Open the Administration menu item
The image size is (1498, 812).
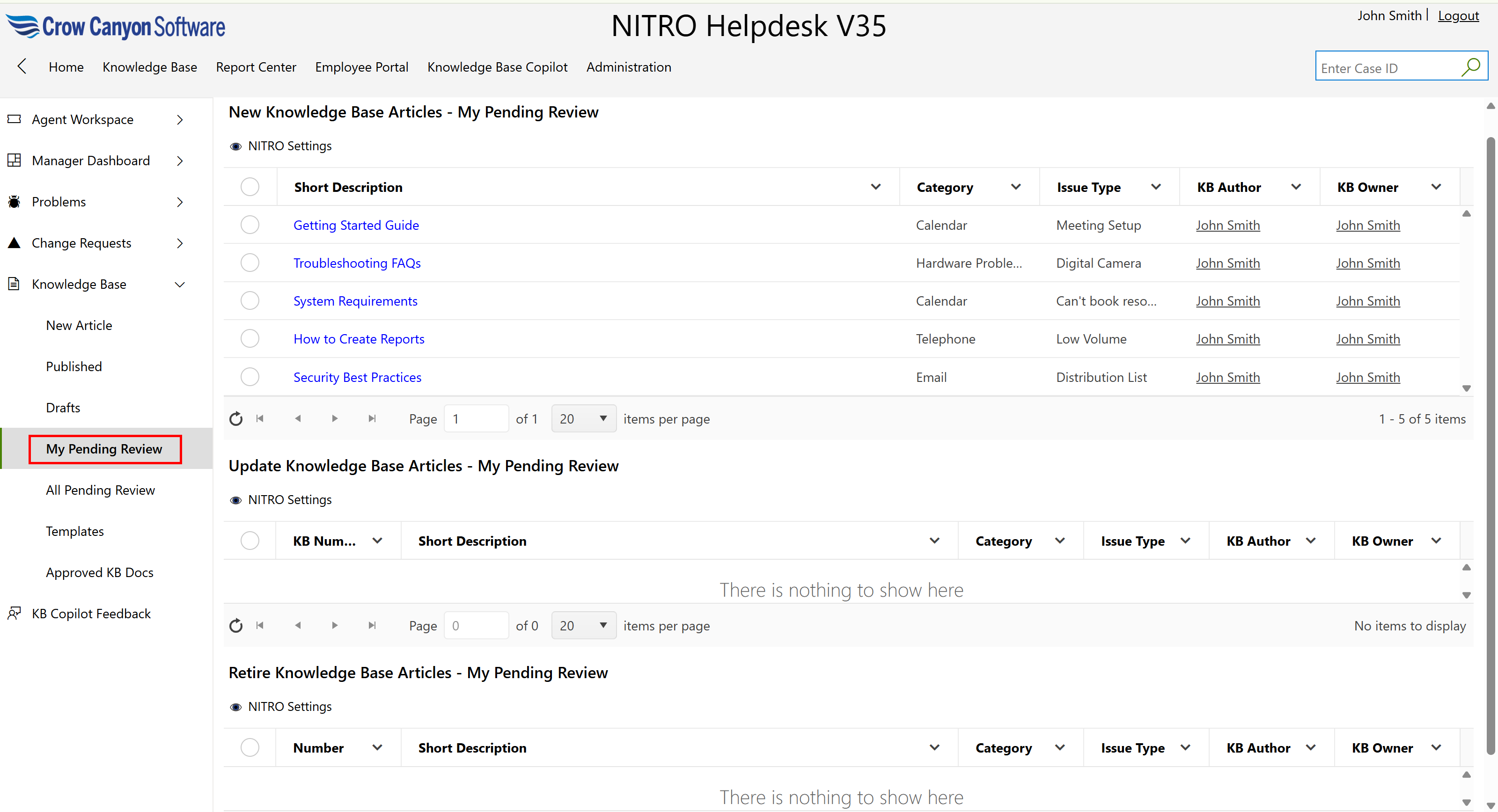pyautogui.click(x=628, y=67)
